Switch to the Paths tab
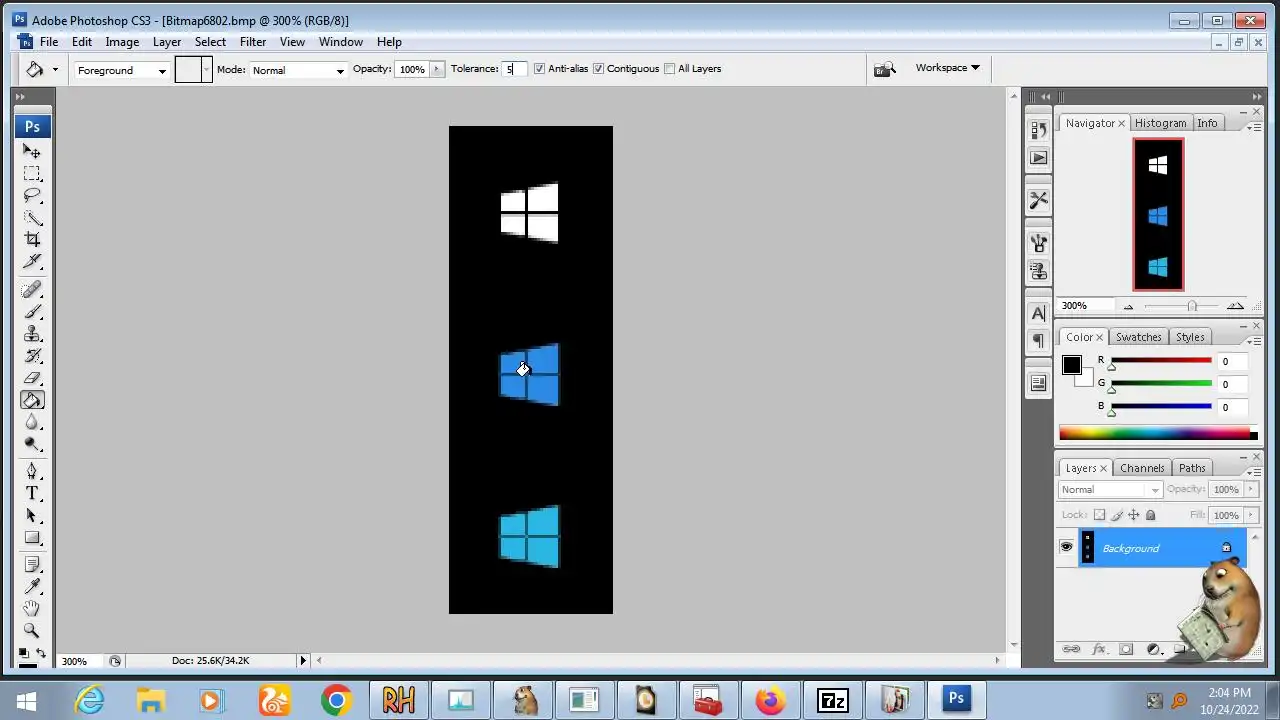 [1192, 468]
